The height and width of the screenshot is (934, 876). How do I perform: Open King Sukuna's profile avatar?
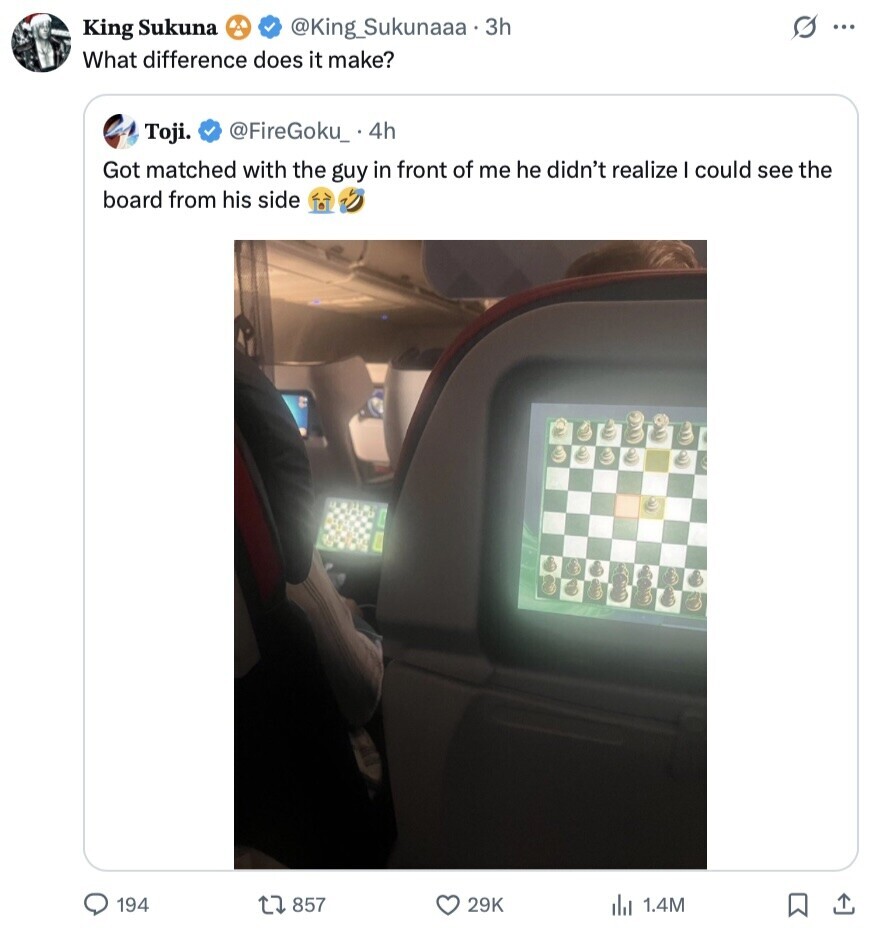coord(41,43)
